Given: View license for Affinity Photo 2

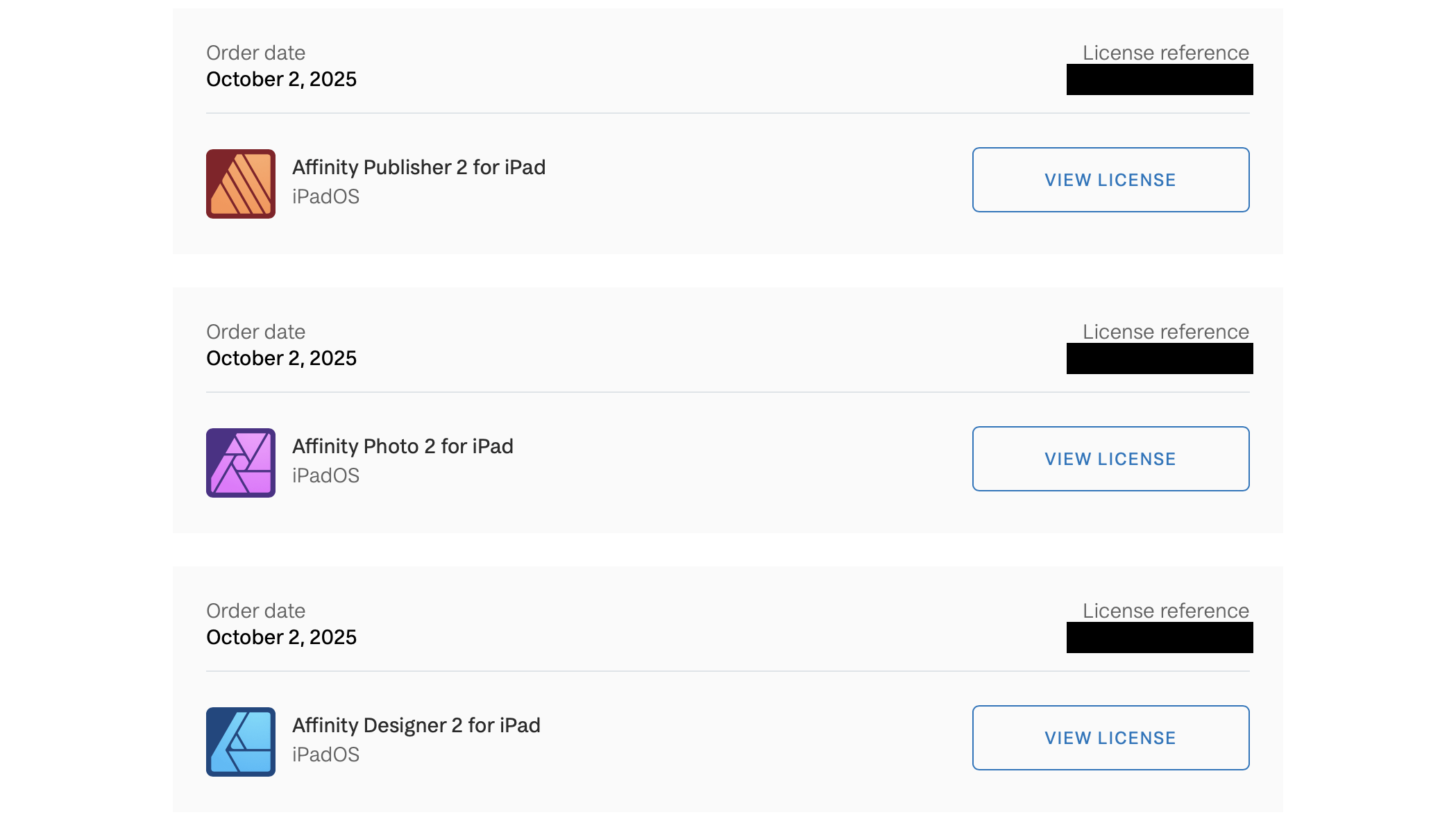Looking at the screenshot, I should pyautogui.click(x=1110, y=459).
